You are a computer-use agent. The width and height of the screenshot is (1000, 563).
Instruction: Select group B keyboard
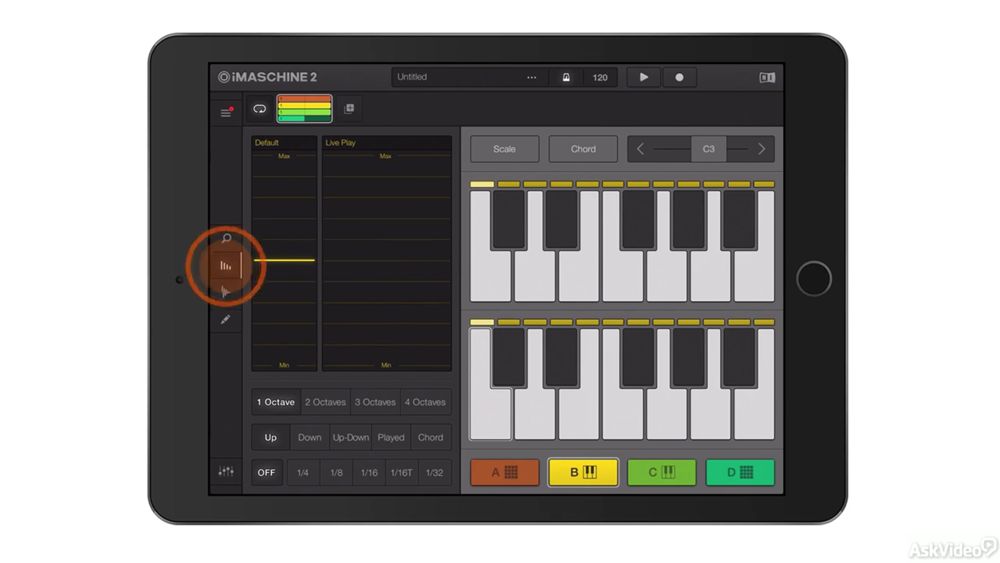583,472
